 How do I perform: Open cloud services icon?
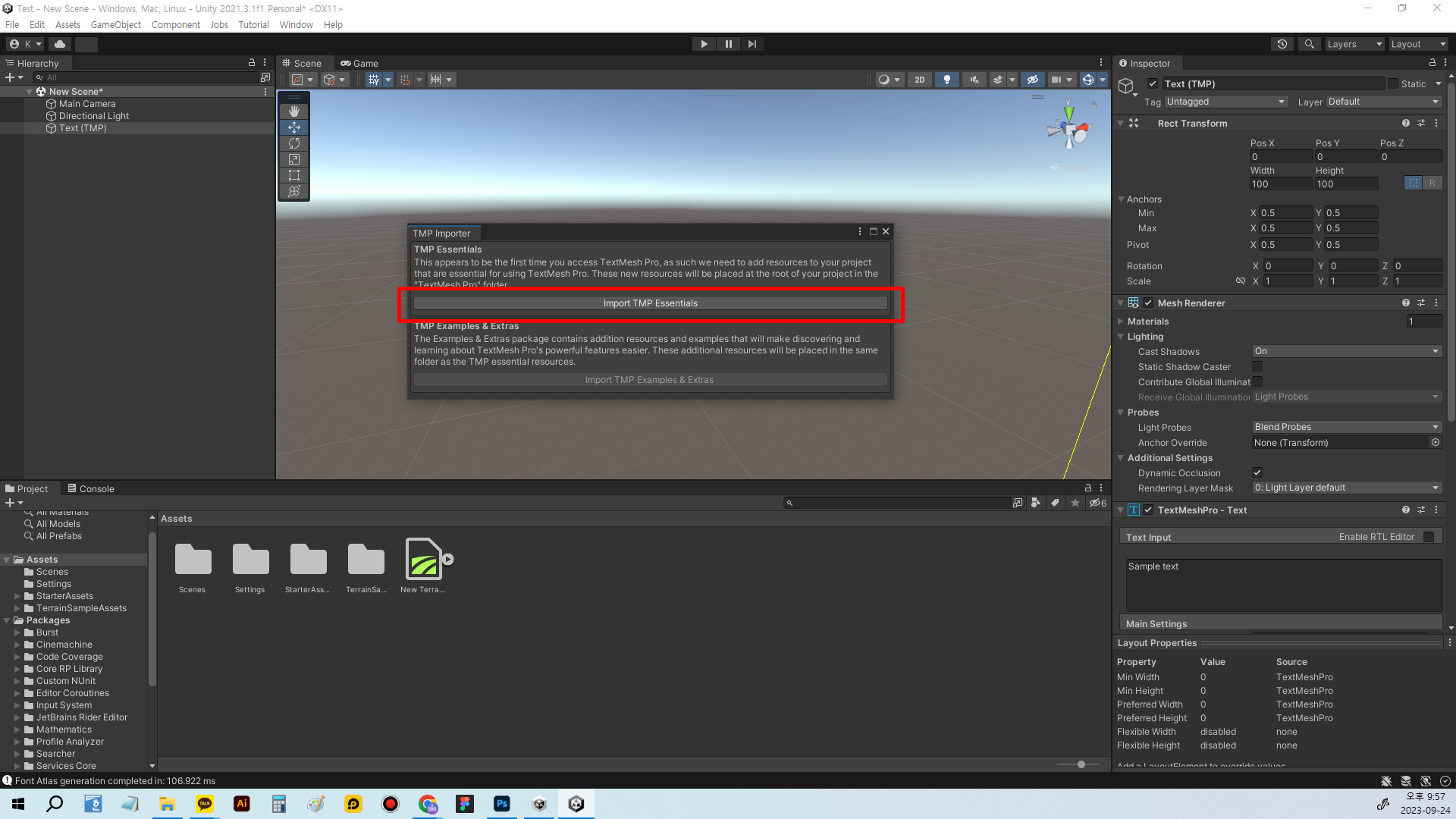tap(60, 44)
